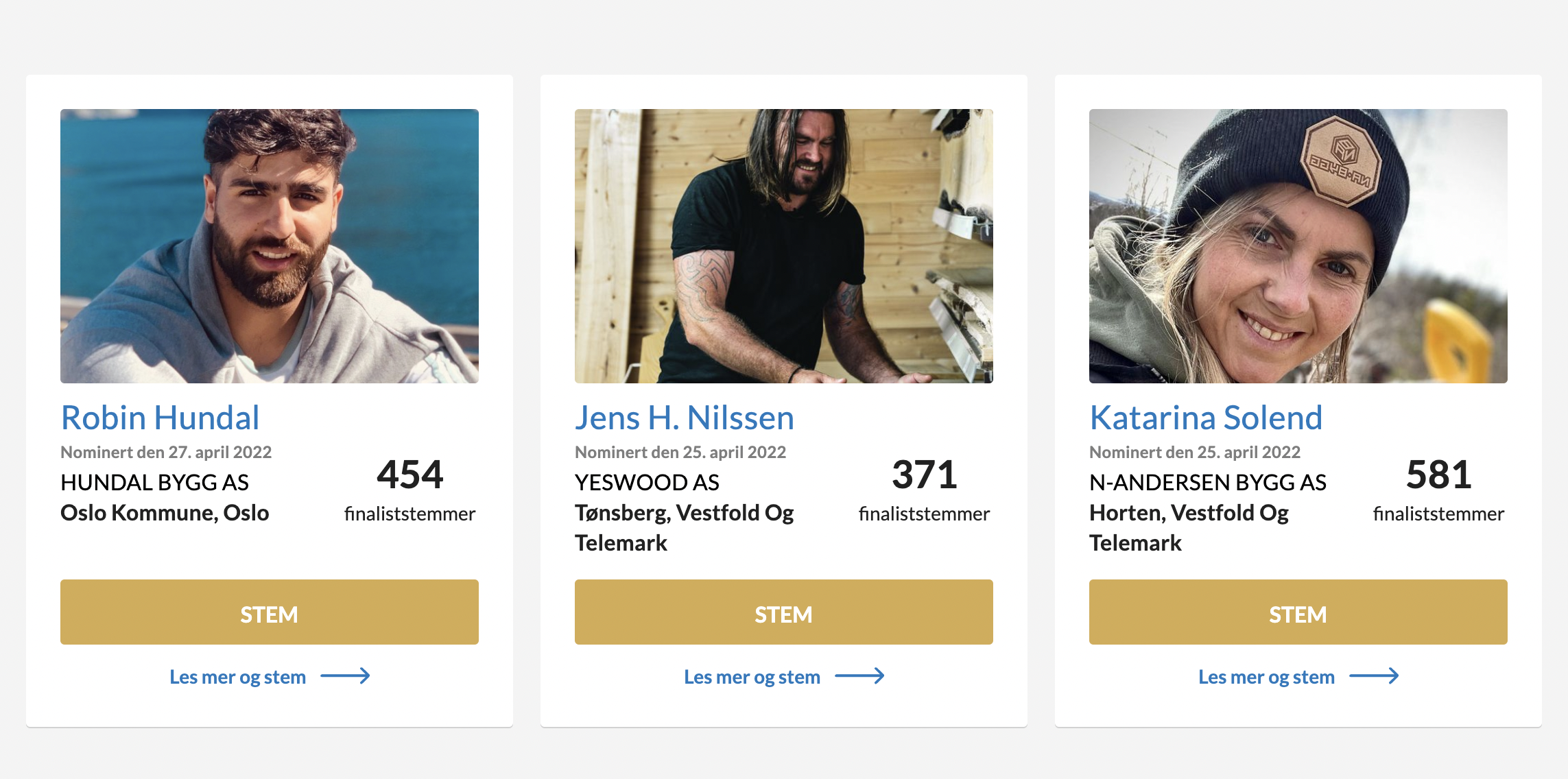Follow "Les mer og stem" for Jens Nilssen
The width and height of the screenshot is (1568, 779).
tap(752, 677)
